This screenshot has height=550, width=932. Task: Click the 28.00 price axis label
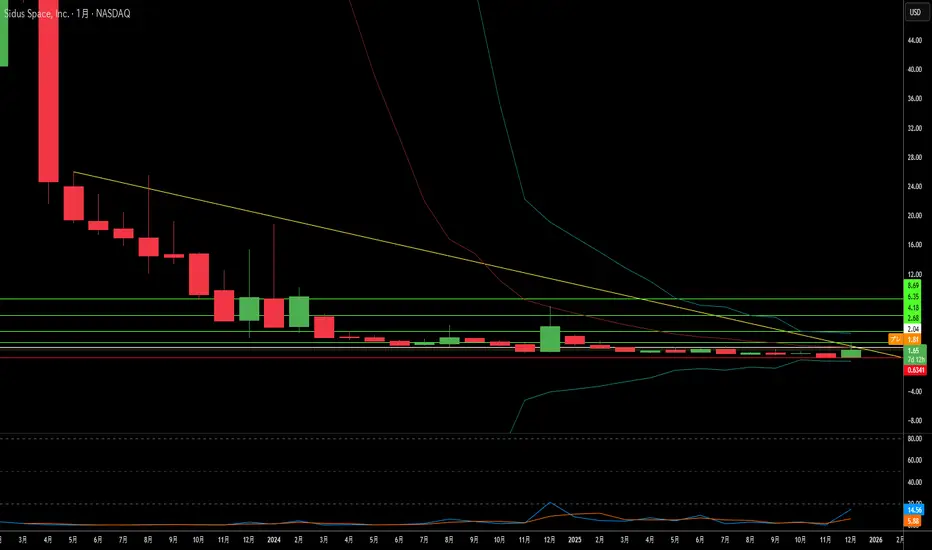pos(915,157)
